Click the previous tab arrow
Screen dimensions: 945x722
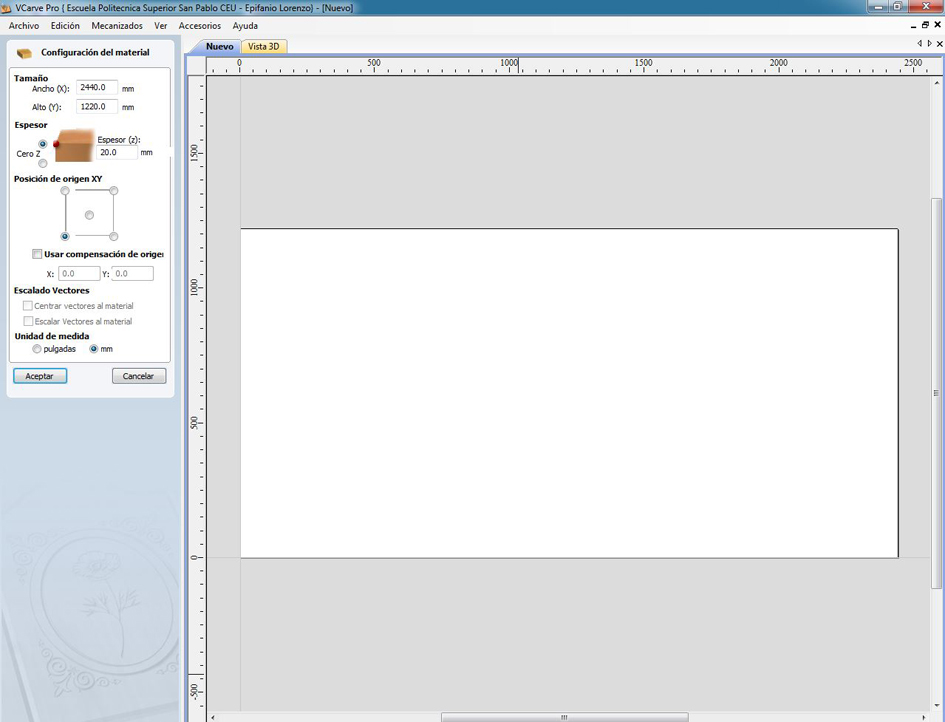coord(919,43)
